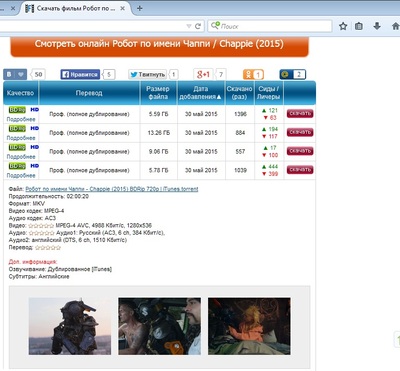Image resolution: width=400 pixels, height=371 pixels.
Task: Open the downloads arrow icon
Action: point(377,26)
